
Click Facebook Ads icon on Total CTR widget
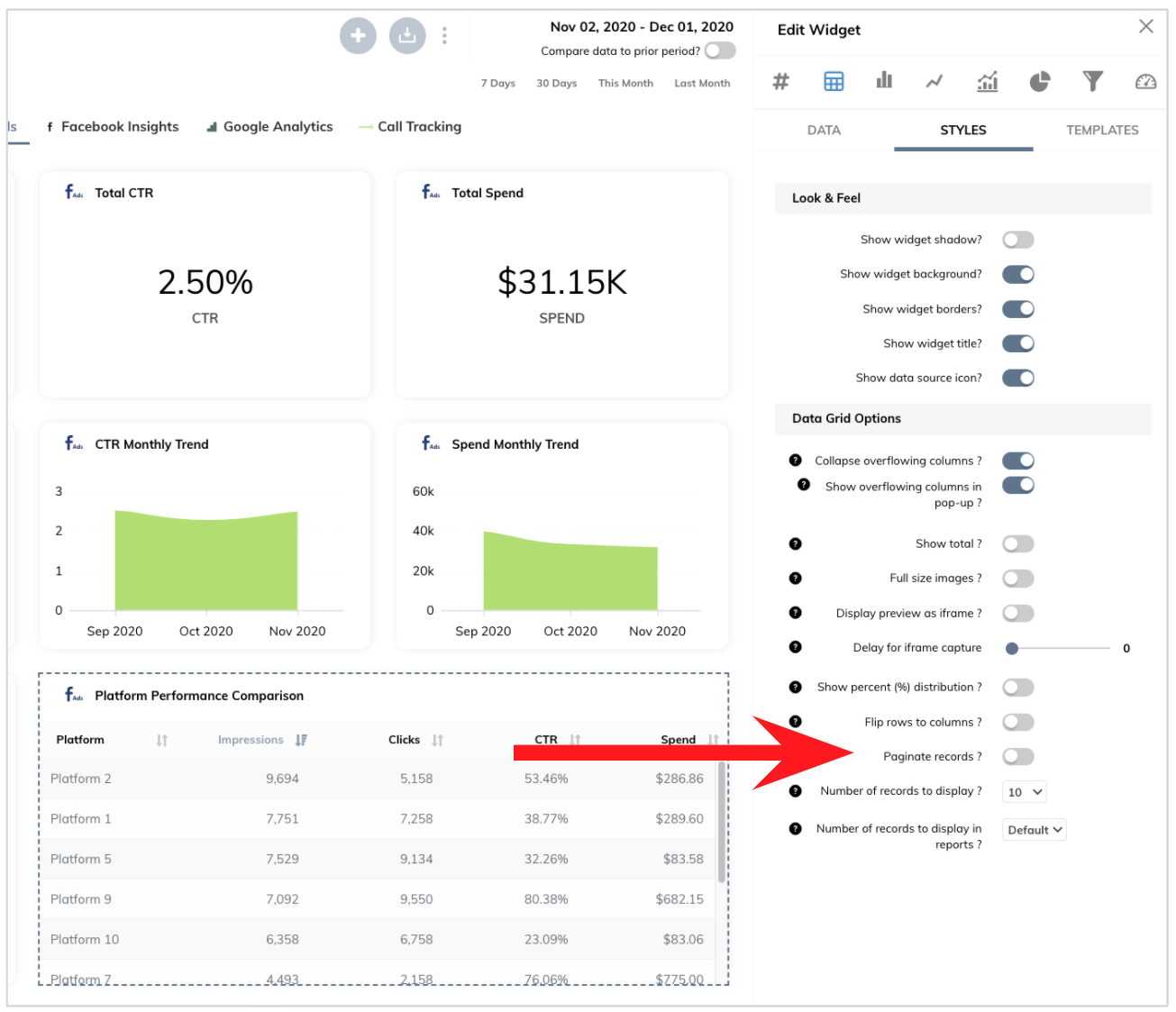pos(73,192)
